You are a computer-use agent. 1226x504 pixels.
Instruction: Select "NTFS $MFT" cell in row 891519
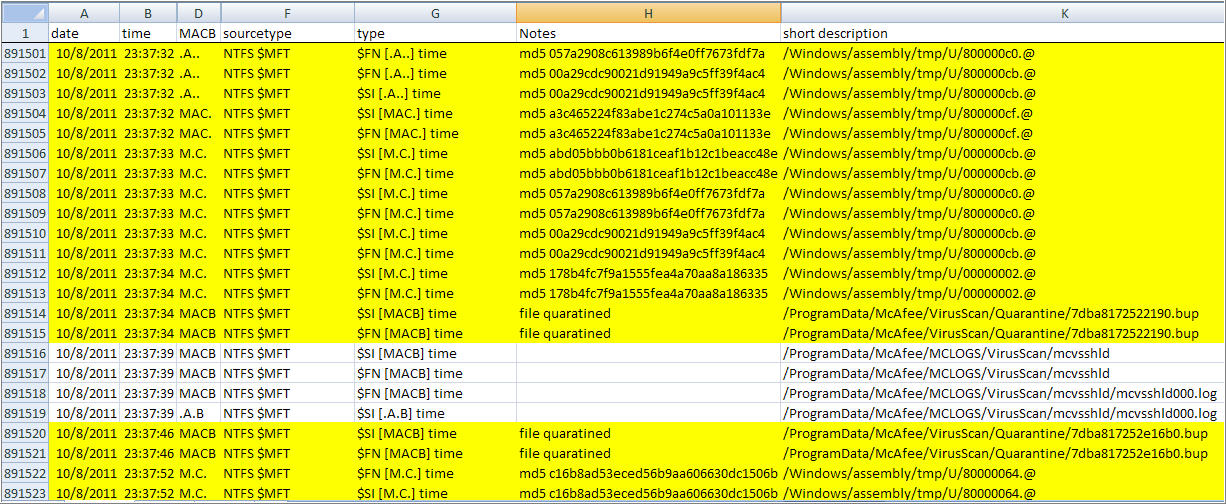click(x=287, y=413)
